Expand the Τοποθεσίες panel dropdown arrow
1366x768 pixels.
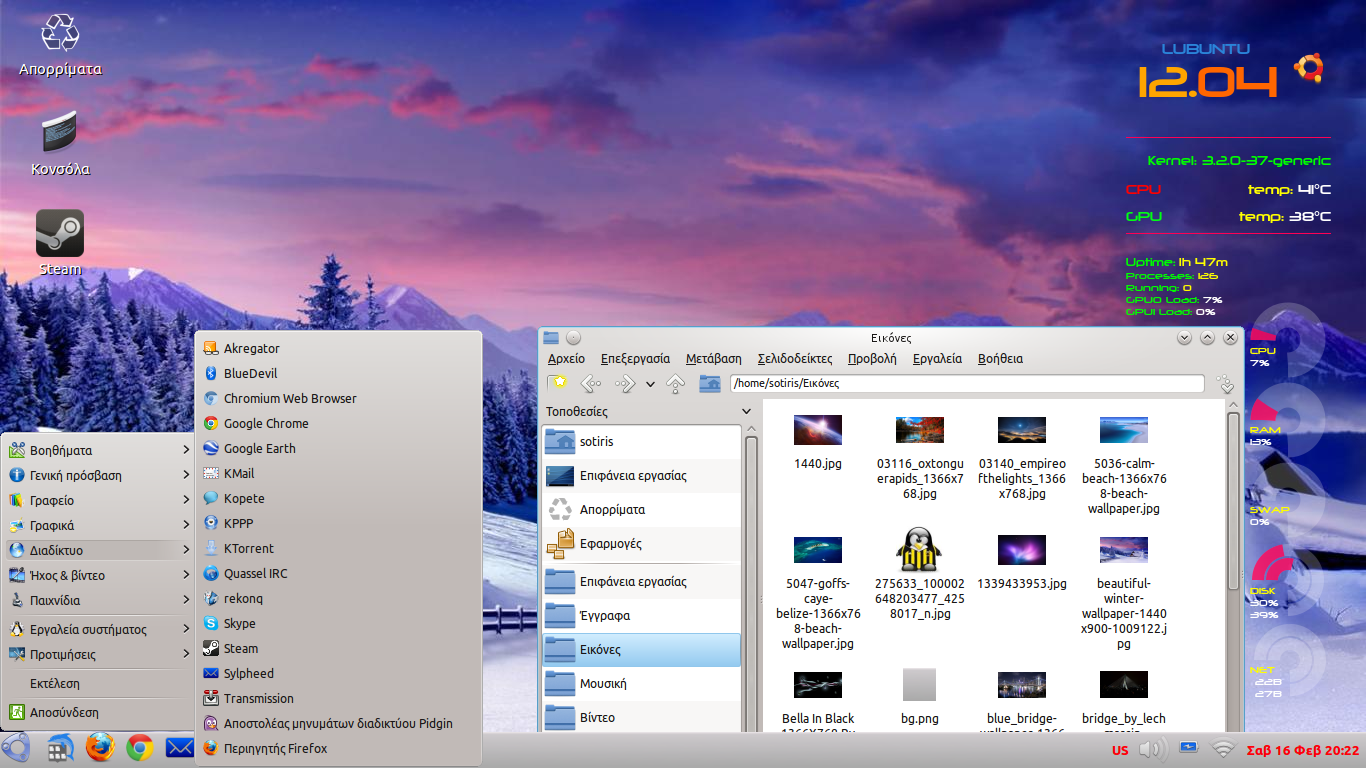point(746,411)
